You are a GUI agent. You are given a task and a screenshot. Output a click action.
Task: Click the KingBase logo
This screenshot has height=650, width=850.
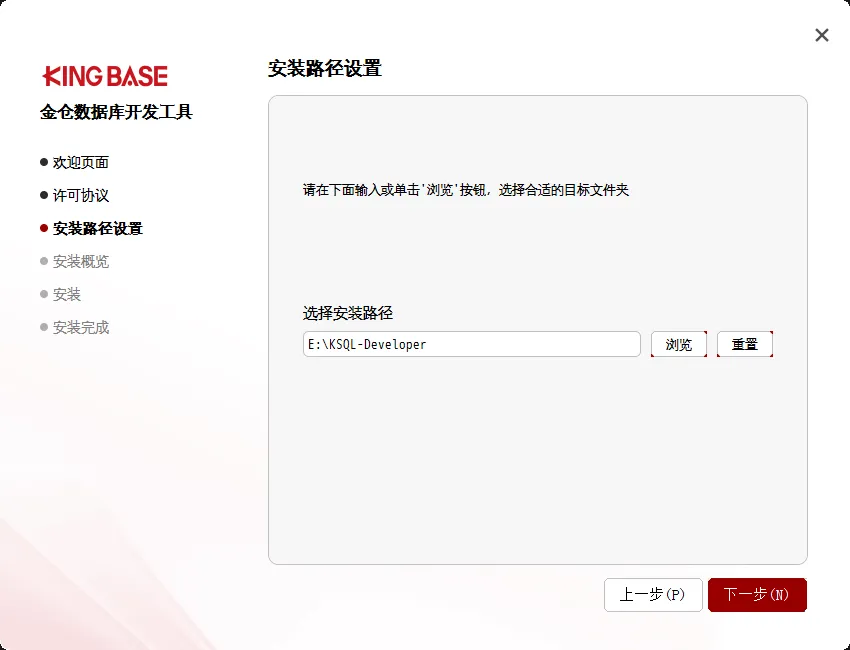[104, 75]
